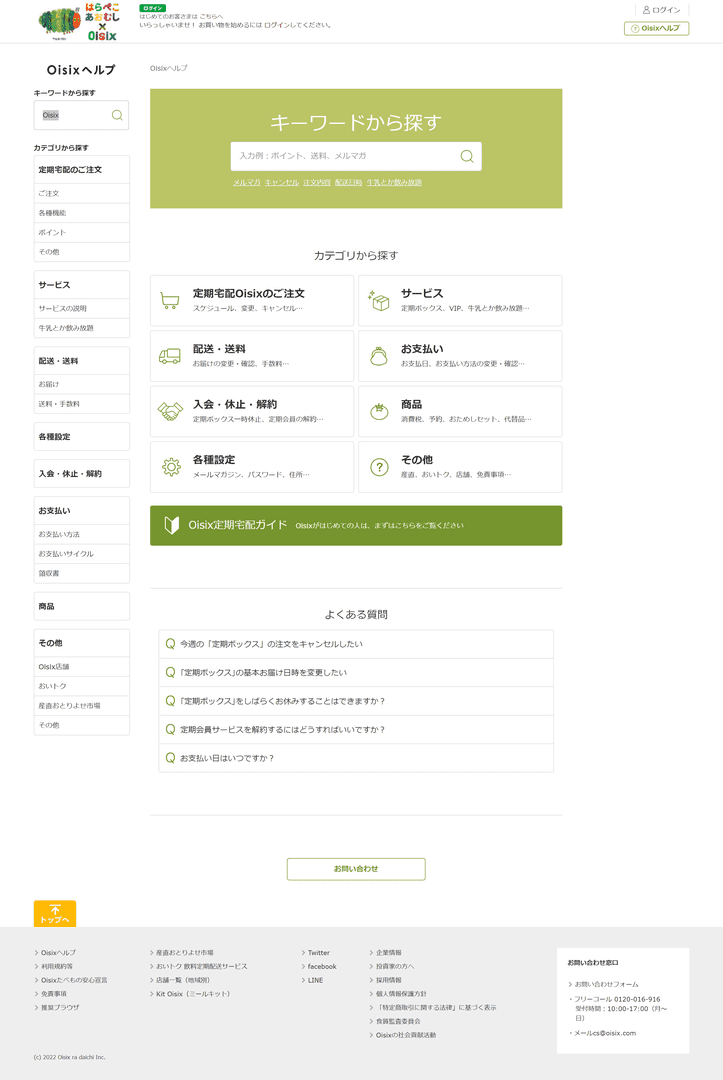The height and width of the screenshot is (1080, 723).
Task: Click the gear icon for 各種設定
Action: (x=171, y=467)
